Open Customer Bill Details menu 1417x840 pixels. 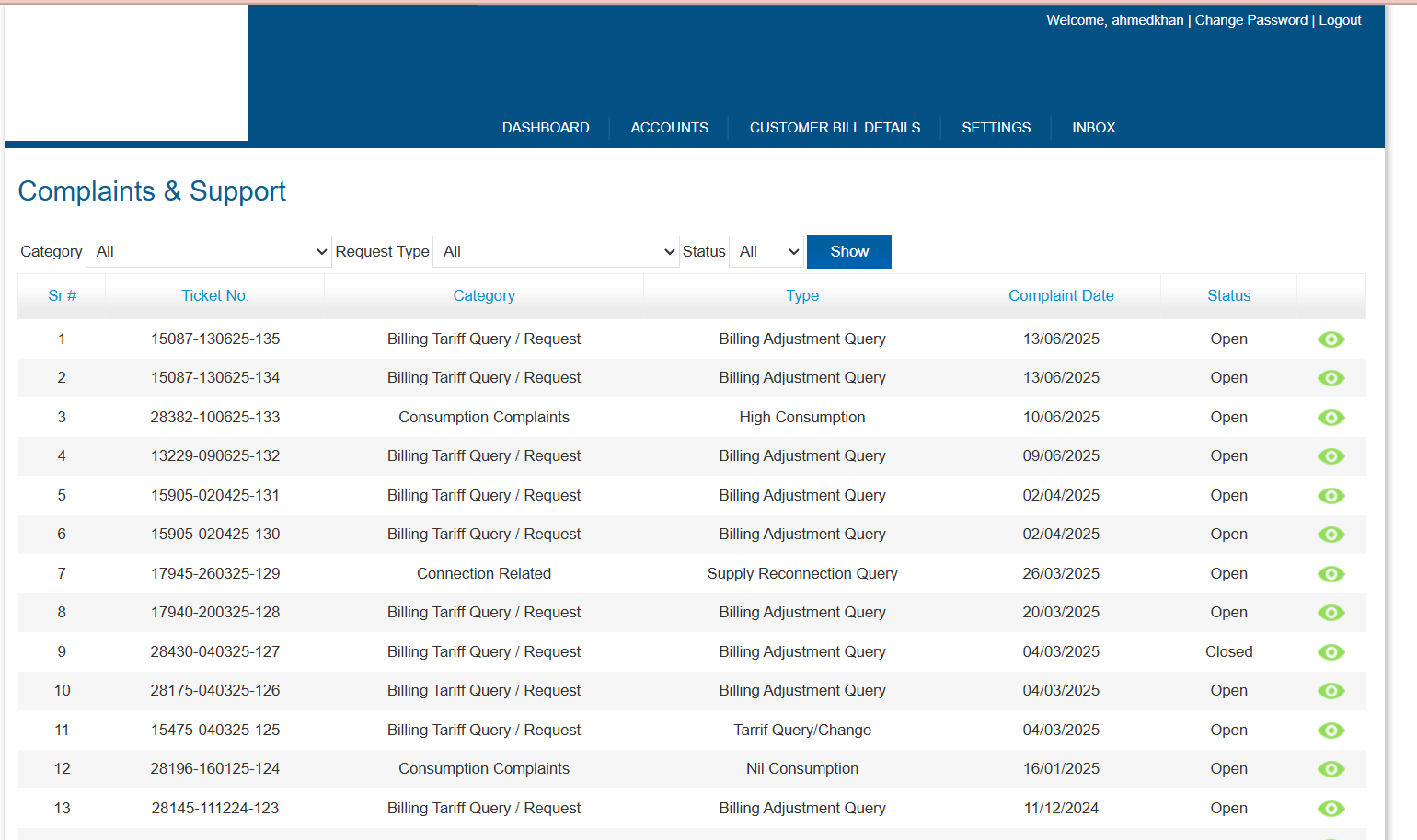click(835, 128)
